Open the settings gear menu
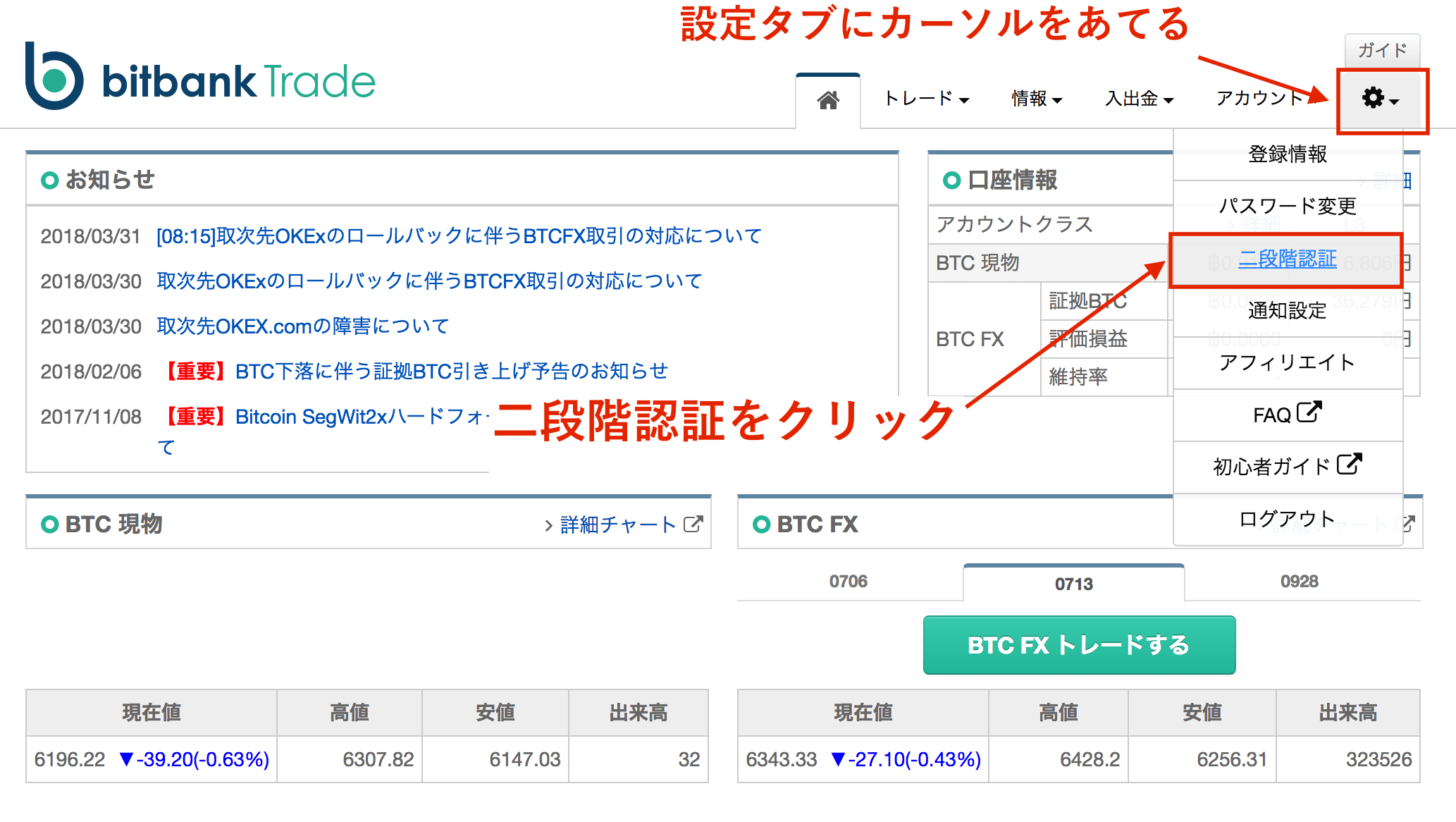The image size is (1456, 822). tap(1381, 99)
